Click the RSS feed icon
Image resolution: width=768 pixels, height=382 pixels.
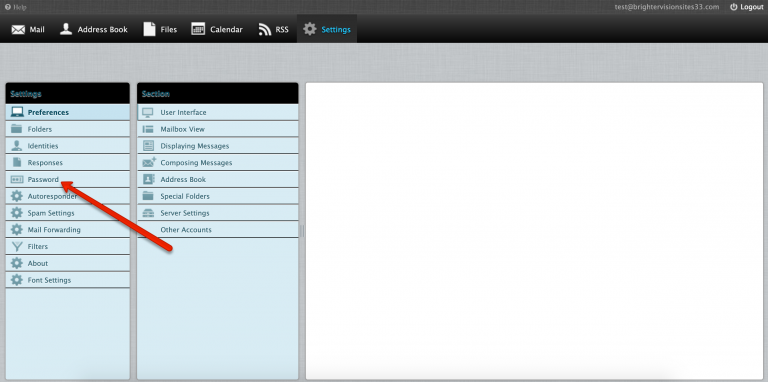[x=265, y=29]
